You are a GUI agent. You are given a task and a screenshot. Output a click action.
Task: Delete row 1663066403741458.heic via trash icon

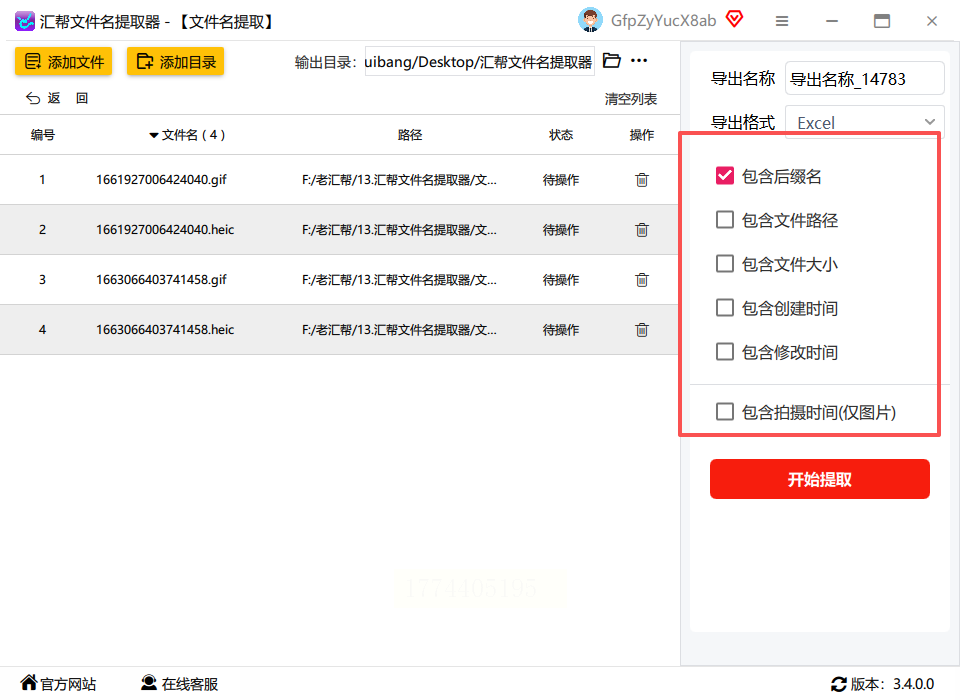coord(642,330)
